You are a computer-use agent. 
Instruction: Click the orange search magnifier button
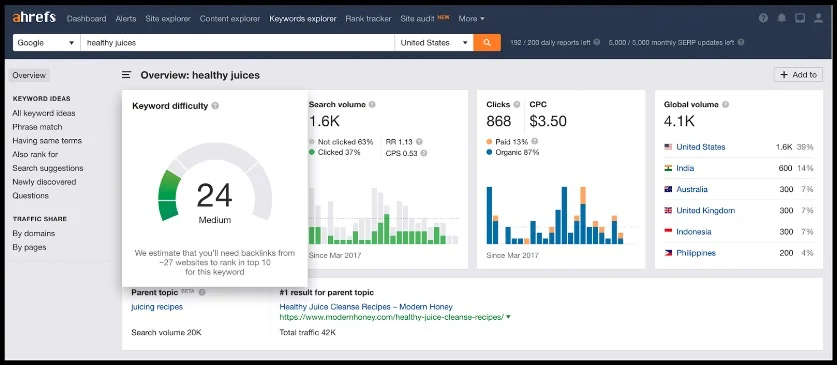(487, 43)
